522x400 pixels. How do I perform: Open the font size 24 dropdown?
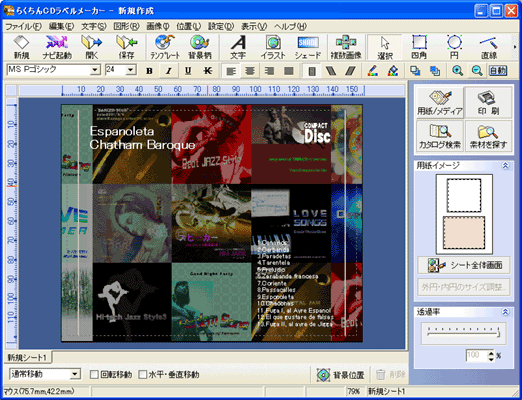coord(131,70)
